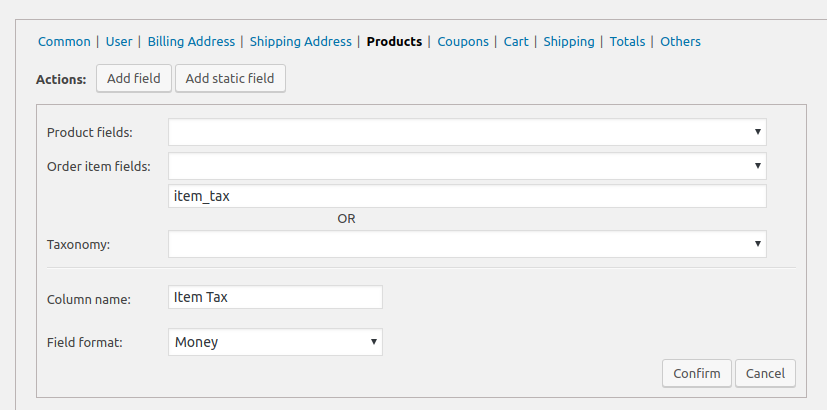This screenshot has width=827, height=410.
Task: Click the Add field button
Action: click(x=134, y=79)
